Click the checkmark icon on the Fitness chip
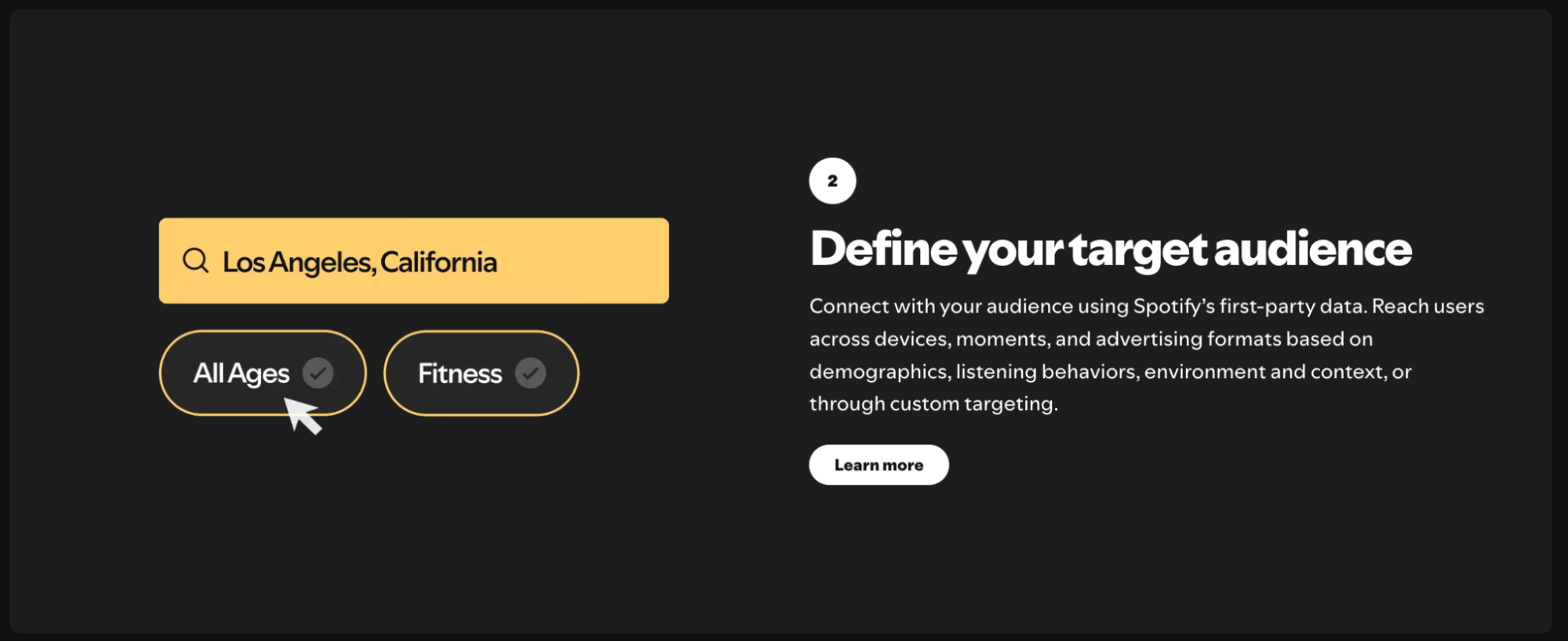This screenshot has width=1568, height=641. point(533,373)
